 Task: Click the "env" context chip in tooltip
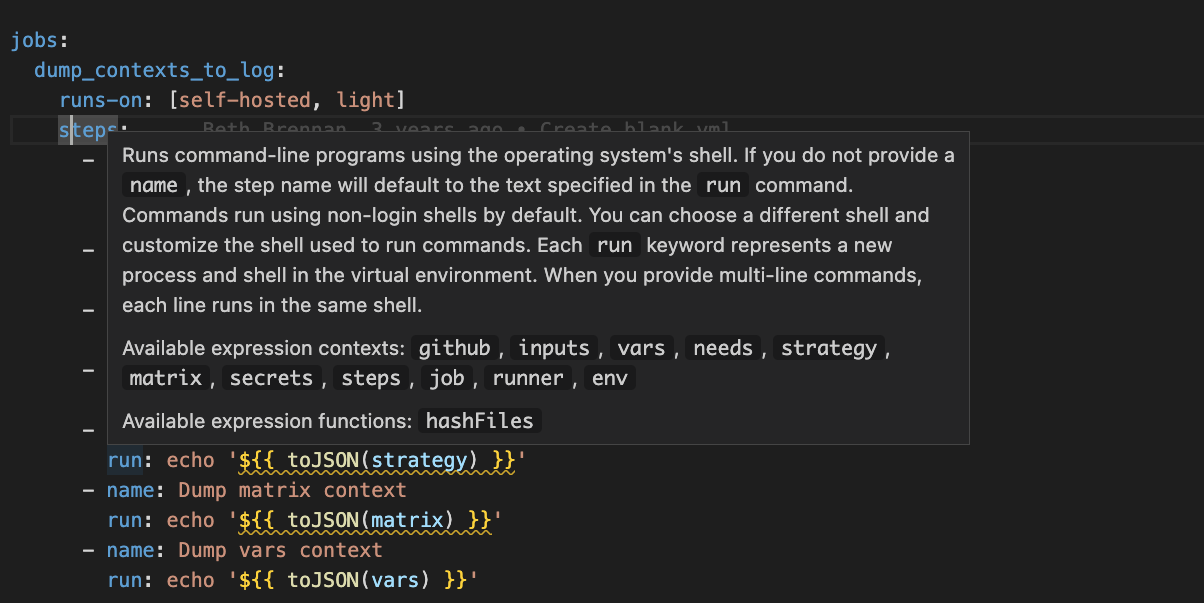point(610,378)
